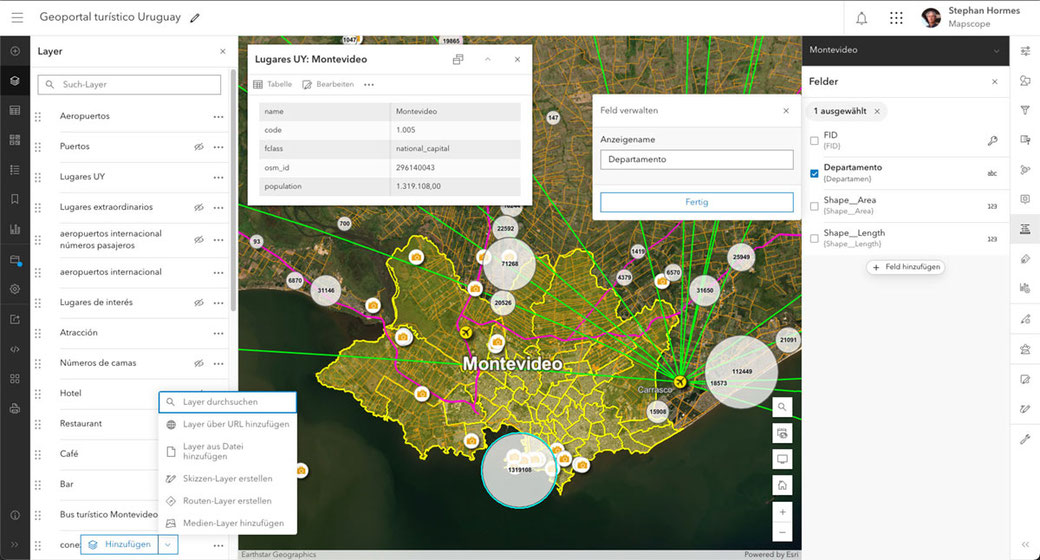Open Map properties gear icon
The image size is (1040, 560).
(x=15, y=289)
